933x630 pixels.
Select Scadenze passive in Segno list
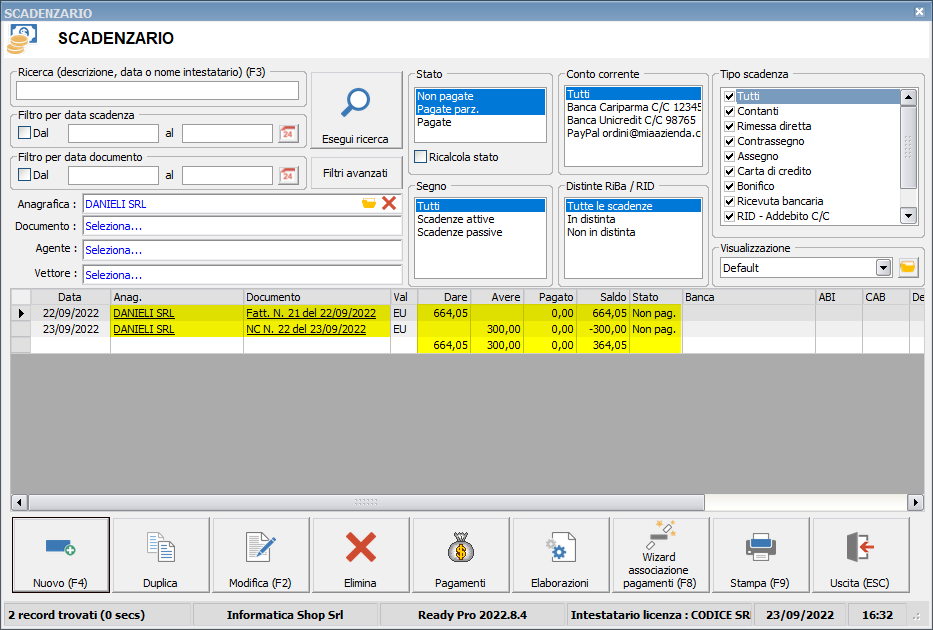(x=480, y=232)
